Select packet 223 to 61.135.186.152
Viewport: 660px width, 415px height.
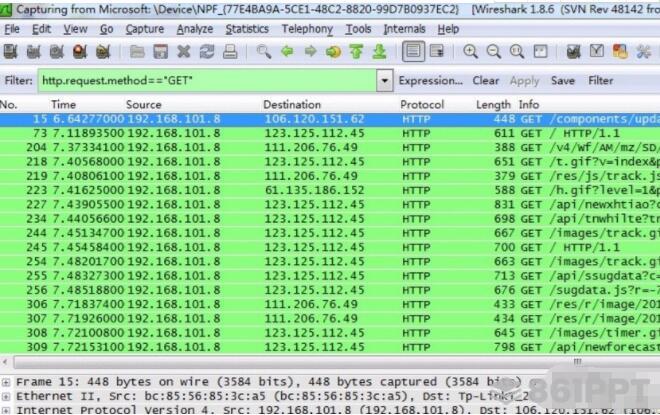click(330, 190)
